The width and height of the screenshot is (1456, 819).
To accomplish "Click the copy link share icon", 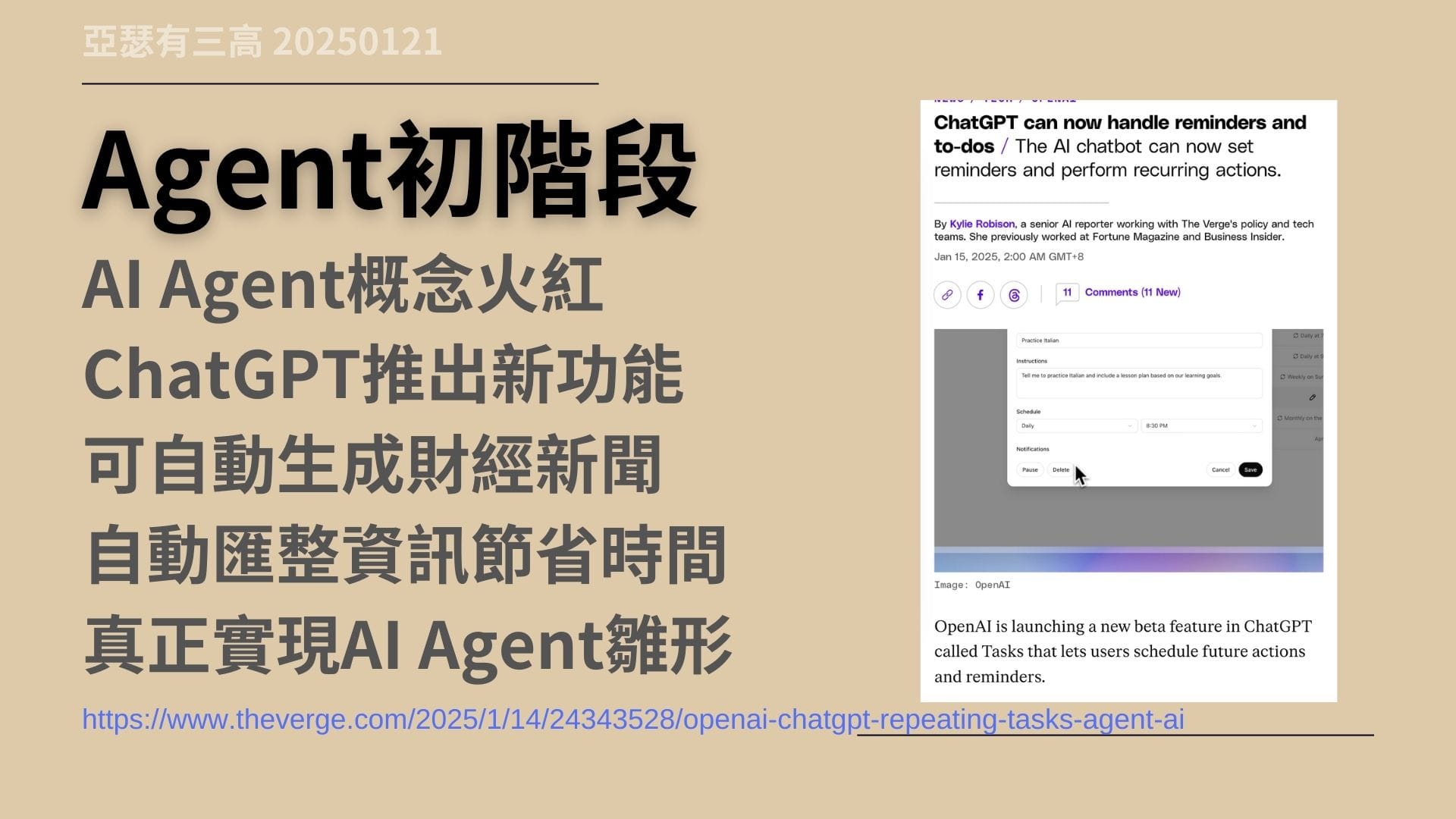I will [x=947, y=295].
